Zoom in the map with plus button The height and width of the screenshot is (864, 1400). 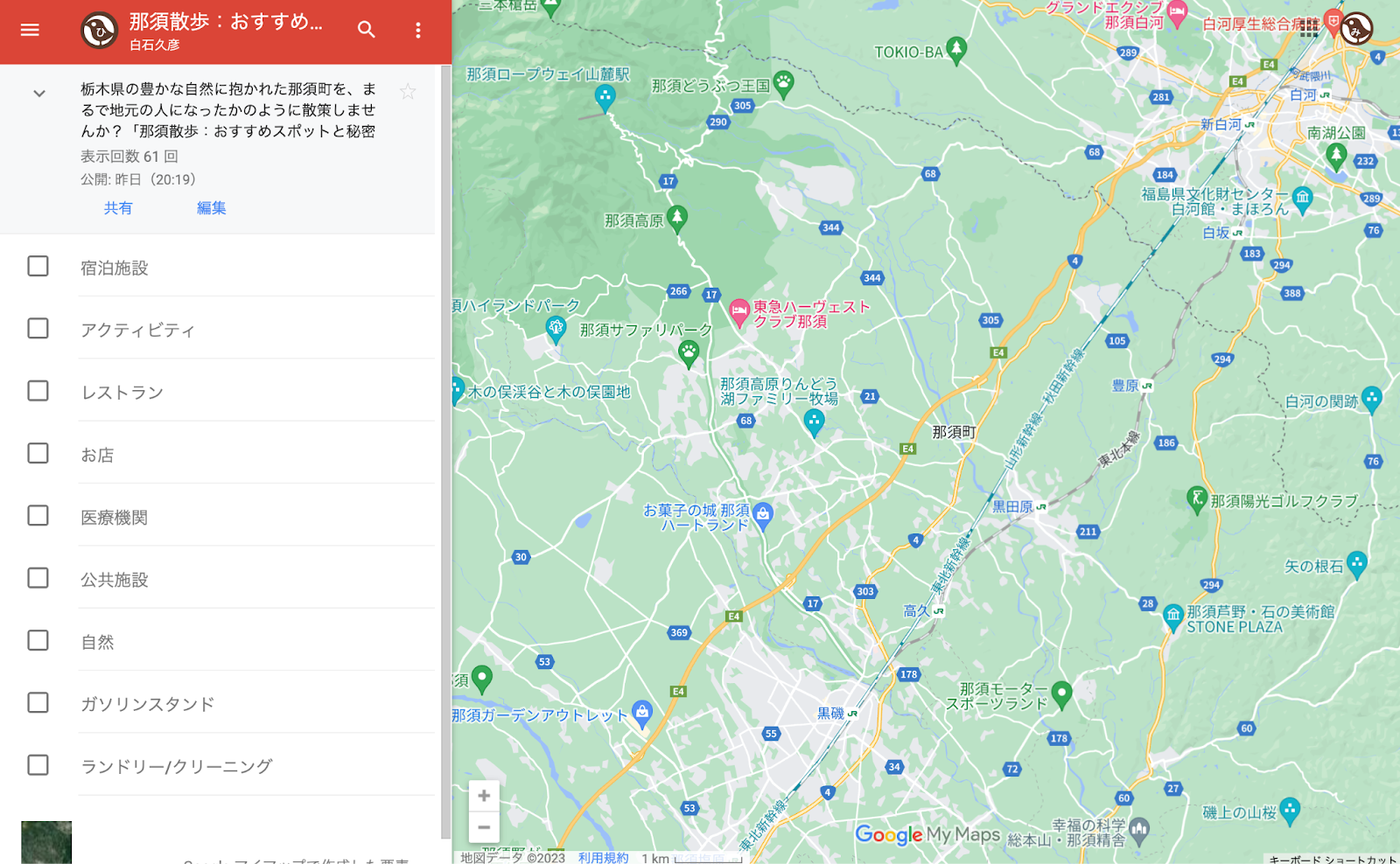[x=484, y=796]
